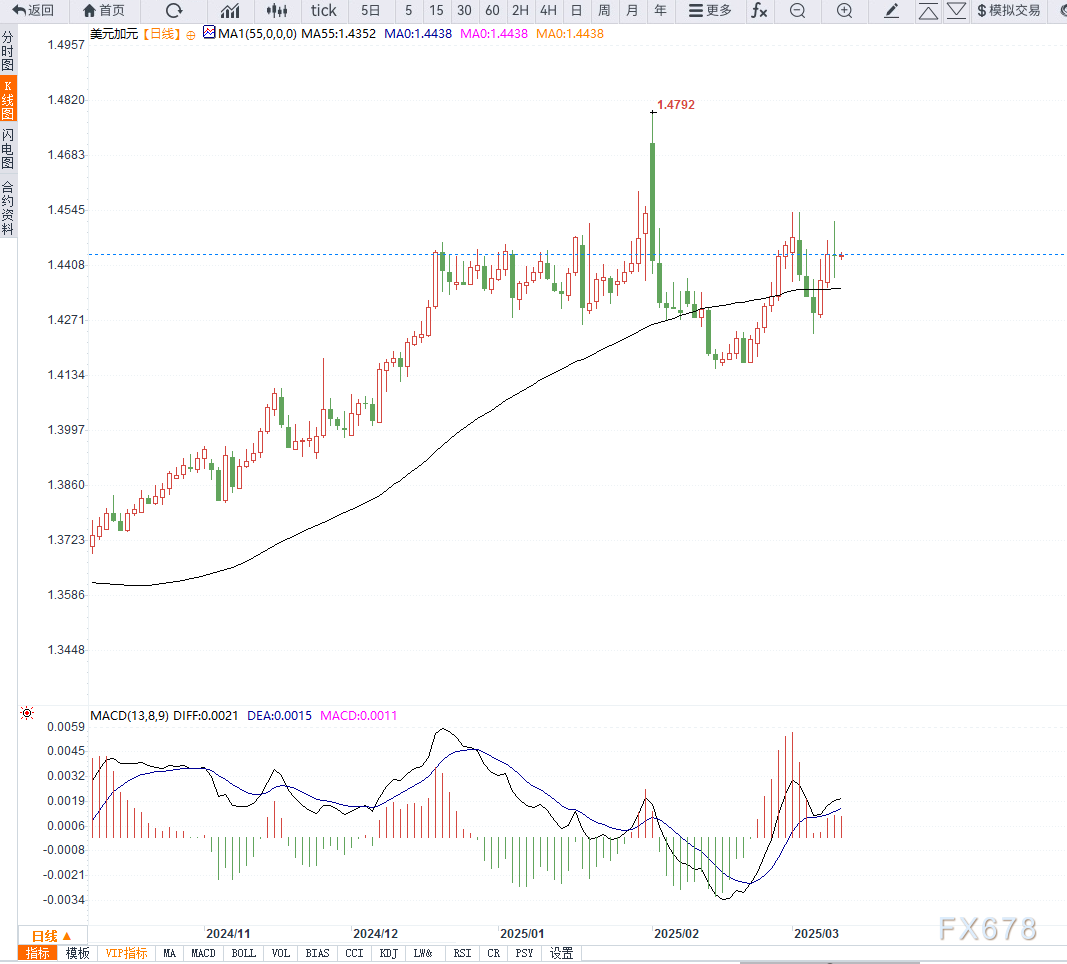This screenshot has height=964, width=1067.
Task: Expand the 更多 timeframe menu
Action: 710,10
